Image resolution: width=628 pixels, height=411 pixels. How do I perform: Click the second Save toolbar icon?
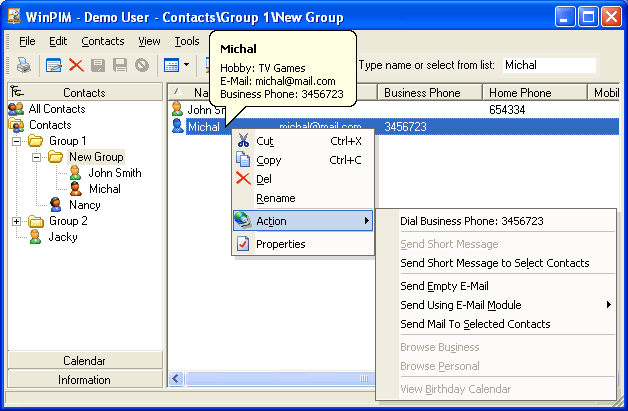tap(120, 65)
